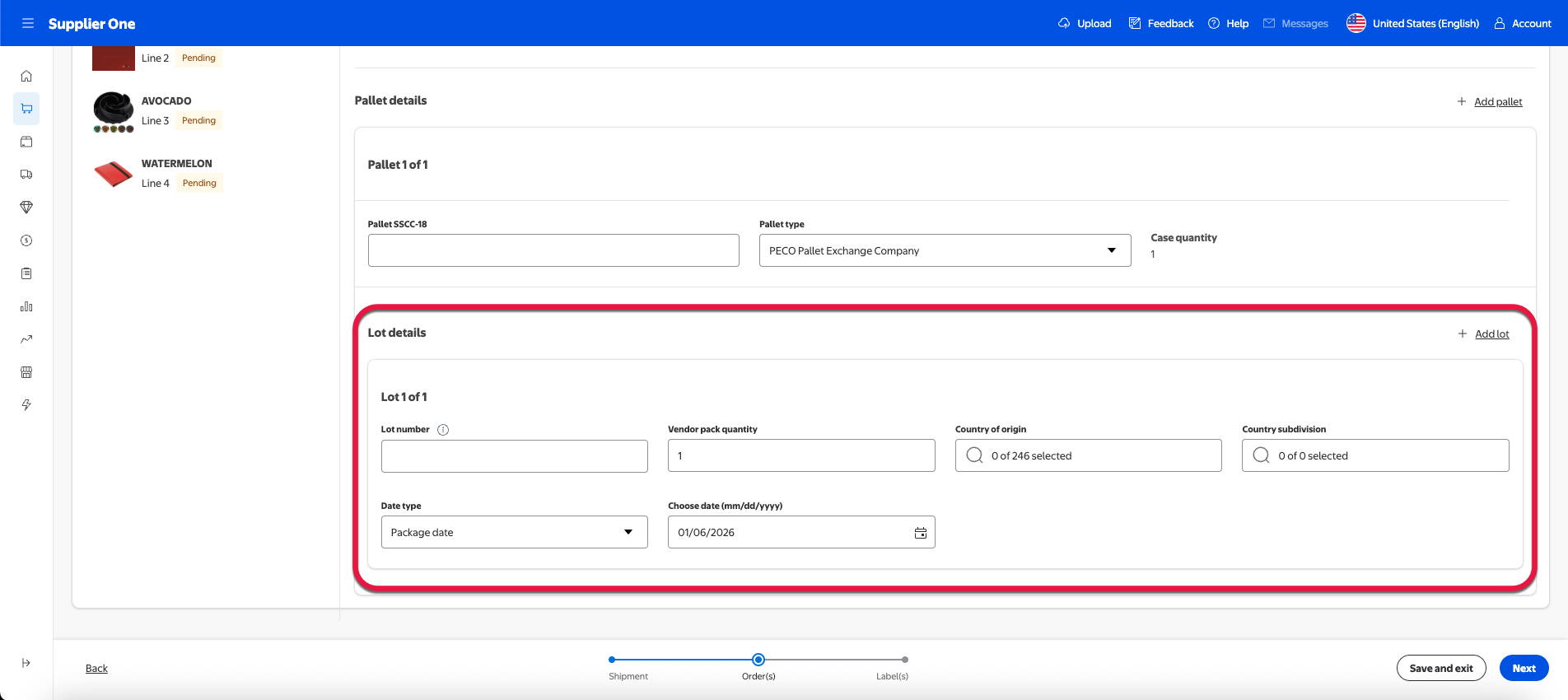Select the WATERMELON Line 4 item
Screen dimensions: 1568x700
pyautogui.click(x=176, y=173)
